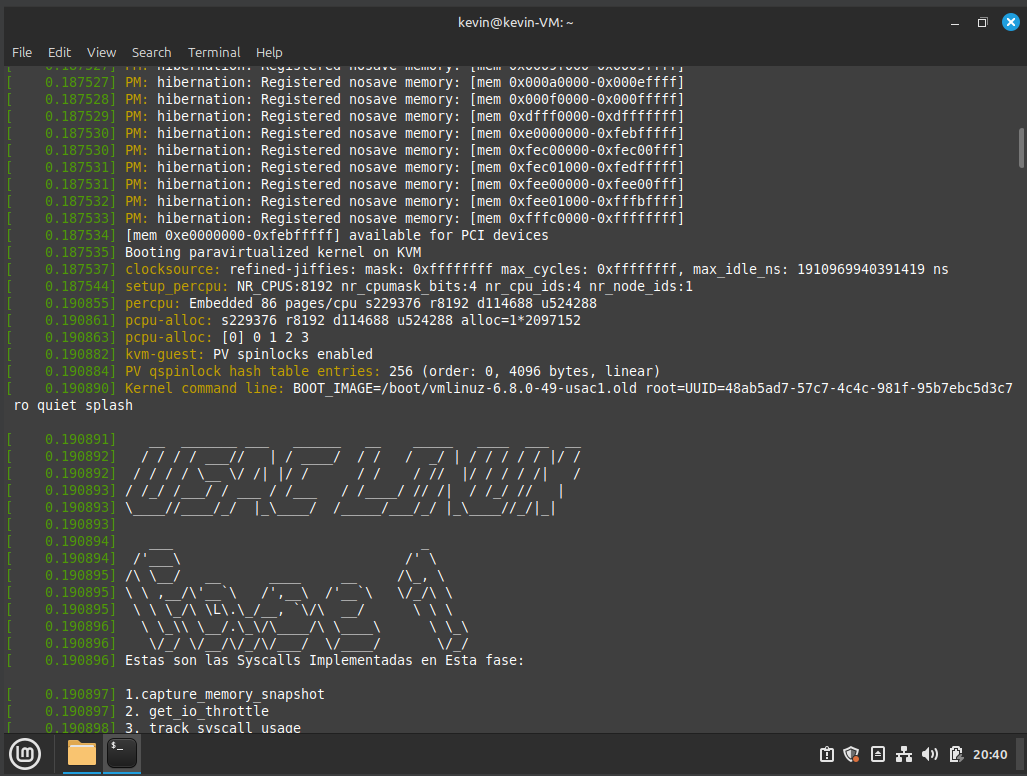Image resolution: width=1027 pixels, height=776 pixels.
Task: Click the volume speaker icon
Action: (930, 754)
